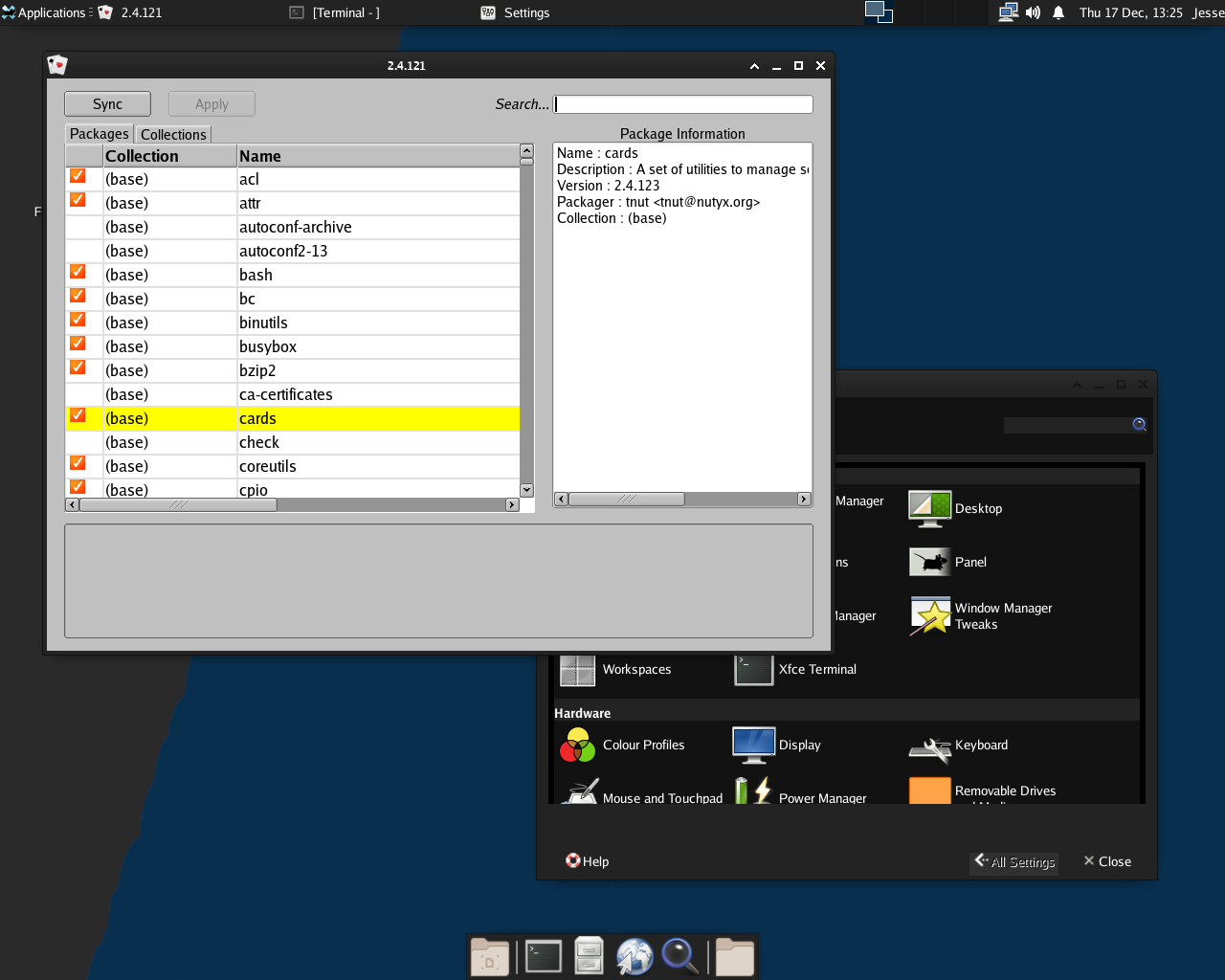Switch to Settings window in the taskbar
This screenshot has height=980, width=1225.
[x=515, y=12]
